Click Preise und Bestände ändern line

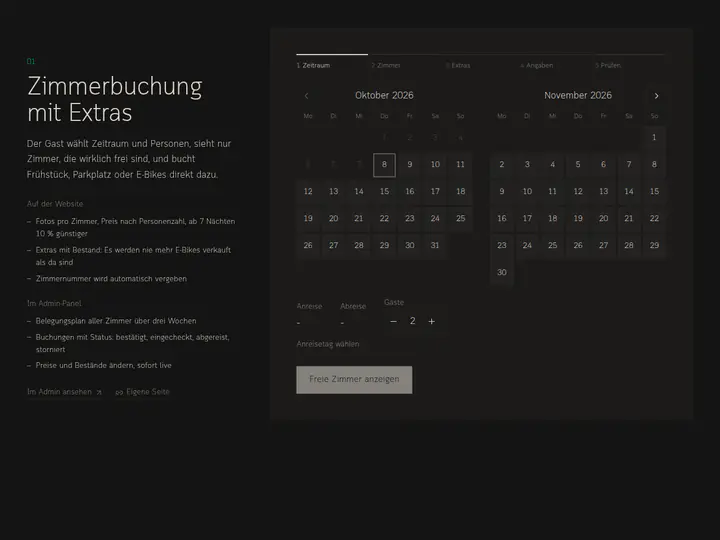click(104, 366)
